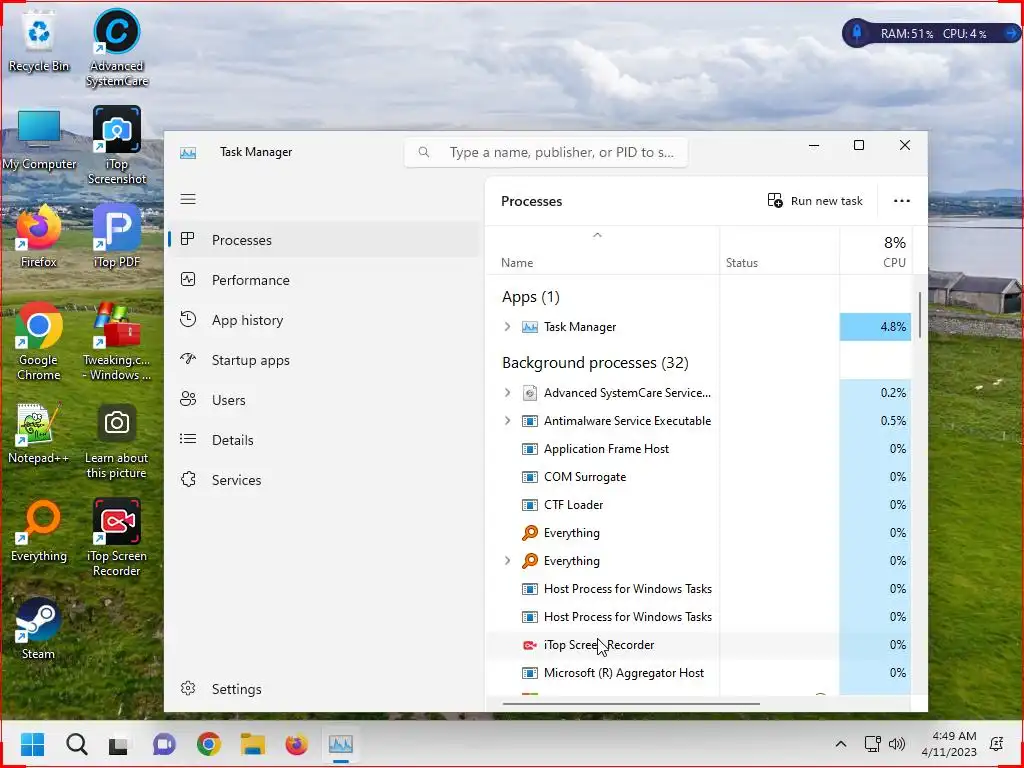Image resolution: width=1024 pixels, height=768 pixels.
Task: Focus the Task Manager search box
Action: point(546,152)
